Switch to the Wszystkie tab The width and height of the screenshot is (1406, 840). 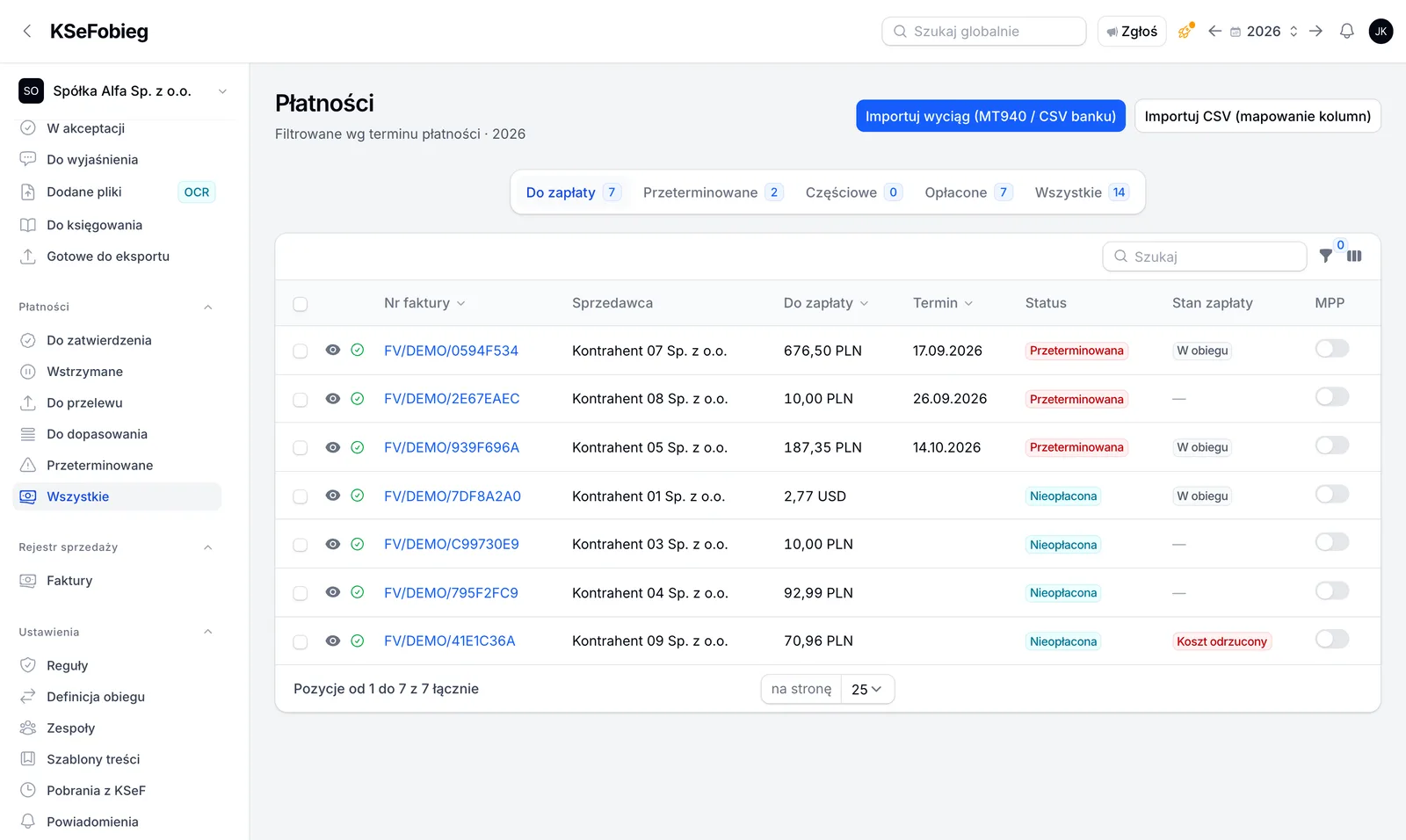tap(1082, 192)
